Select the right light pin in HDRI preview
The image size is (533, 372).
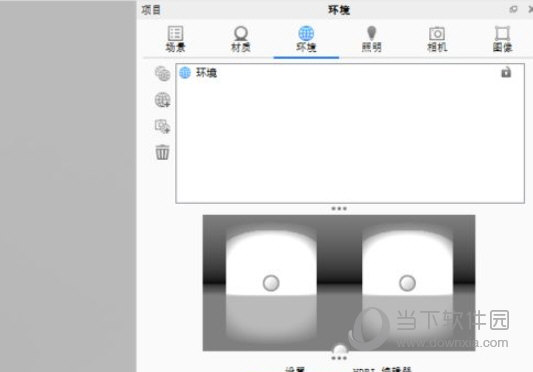407,283
